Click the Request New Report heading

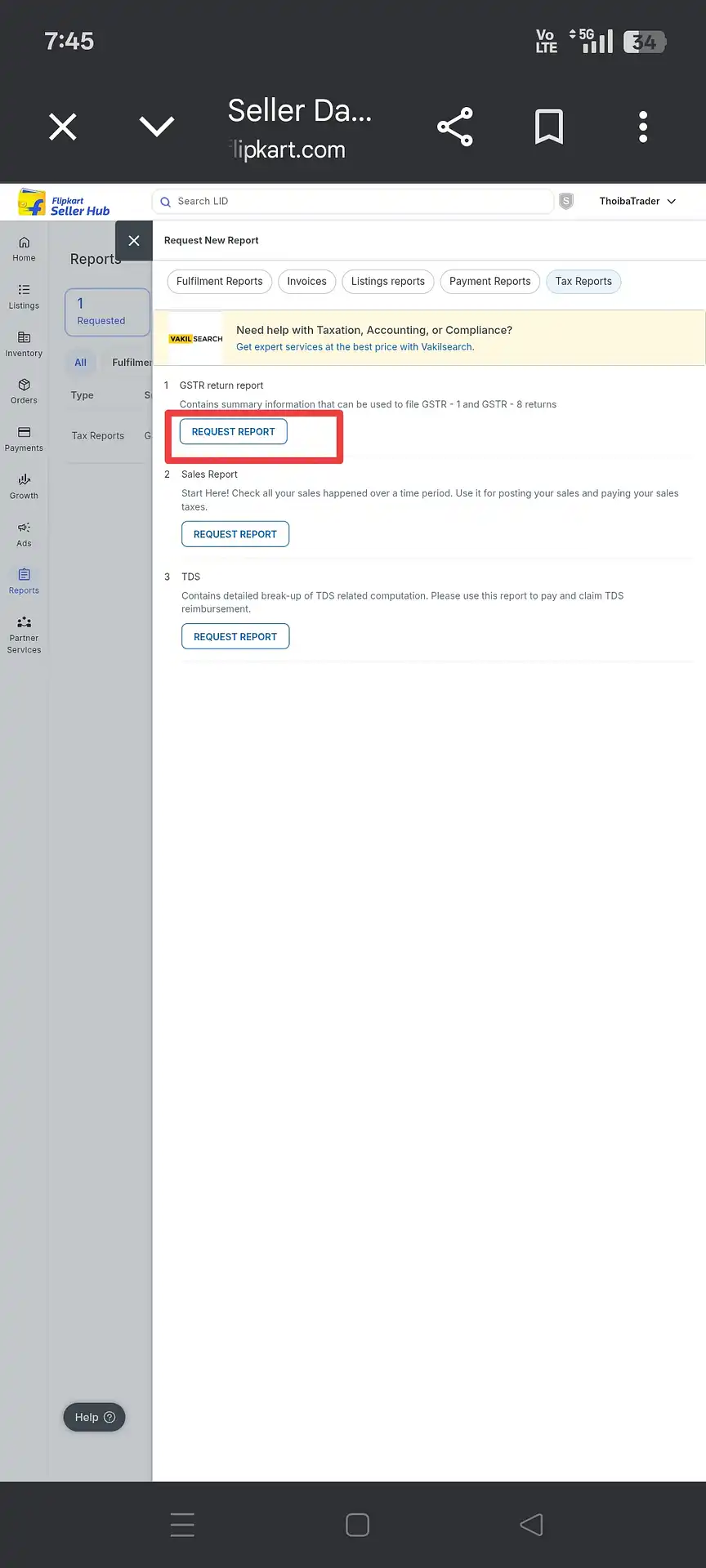[x=211, y=240]
